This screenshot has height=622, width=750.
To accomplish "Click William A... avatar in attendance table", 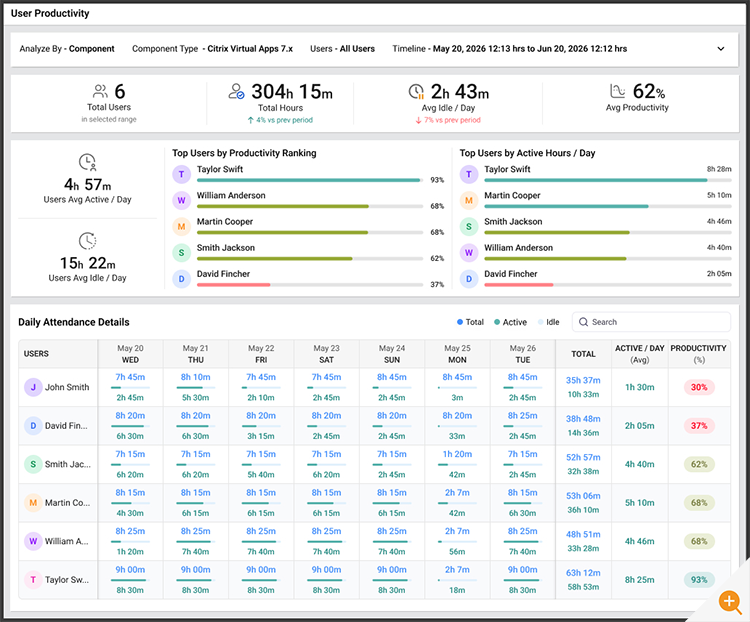I will click(33, 541).
